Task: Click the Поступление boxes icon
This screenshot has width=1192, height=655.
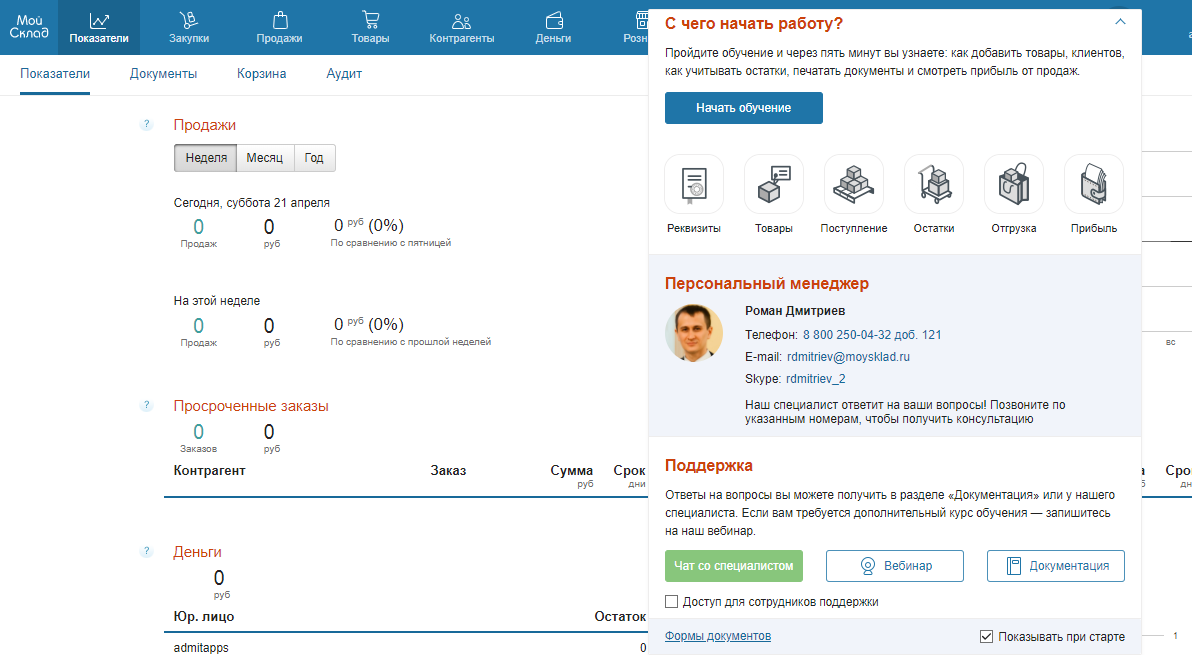Action: (854, 184)
